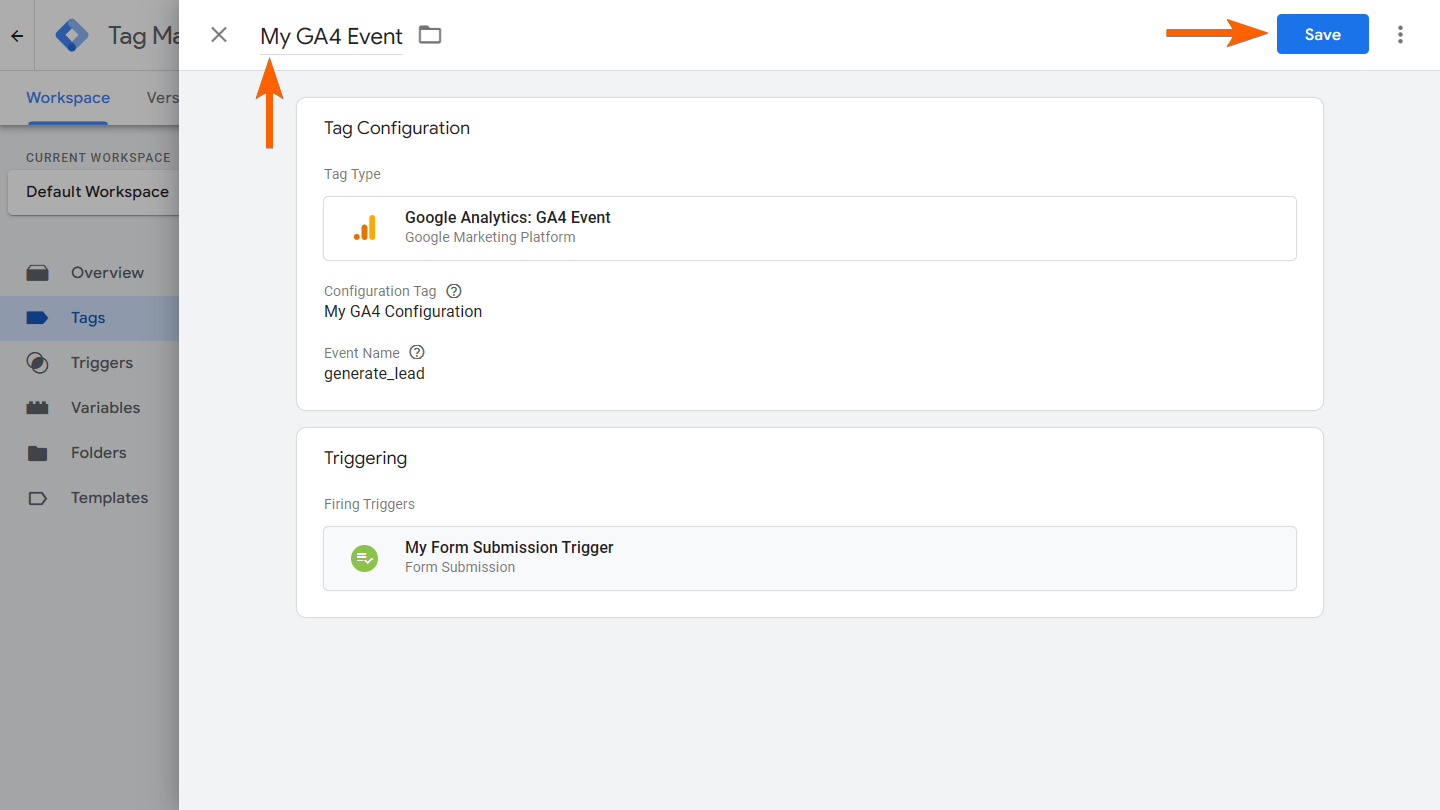
Task: Click the Tag Manager logo
Action: click(72, 36)
